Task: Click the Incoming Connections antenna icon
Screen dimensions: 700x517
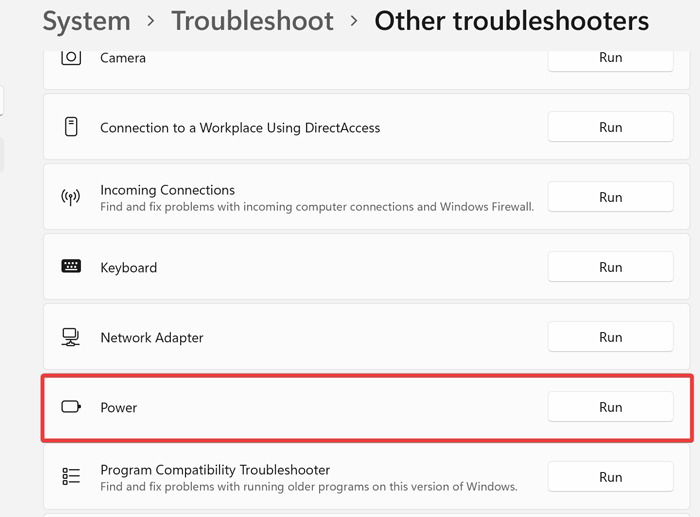Action: [x=71, y=197]
